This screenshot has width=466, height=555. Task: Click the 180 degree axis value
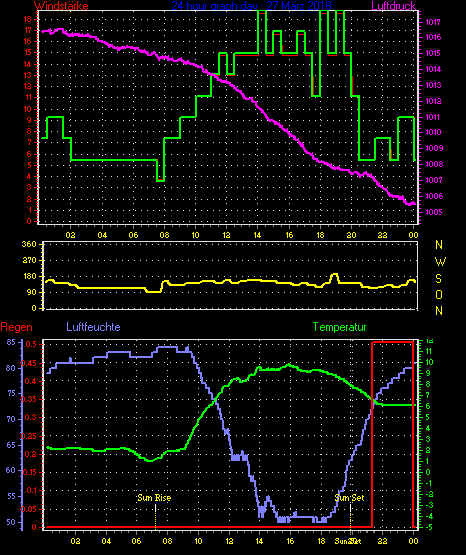[x=29, y=276]
